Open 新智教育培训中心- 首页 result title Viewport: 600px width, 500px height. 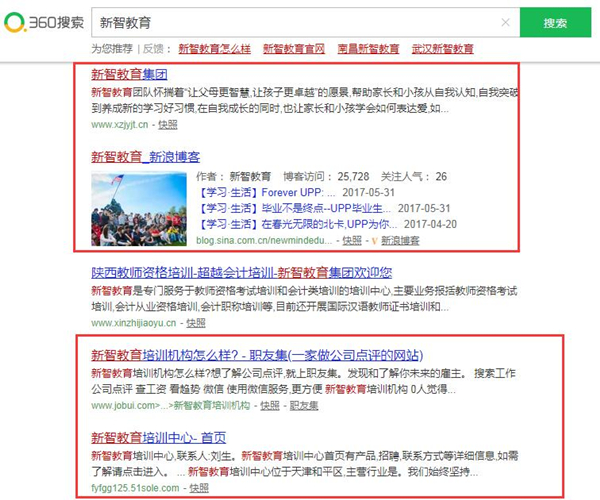[x=158, y=438]
